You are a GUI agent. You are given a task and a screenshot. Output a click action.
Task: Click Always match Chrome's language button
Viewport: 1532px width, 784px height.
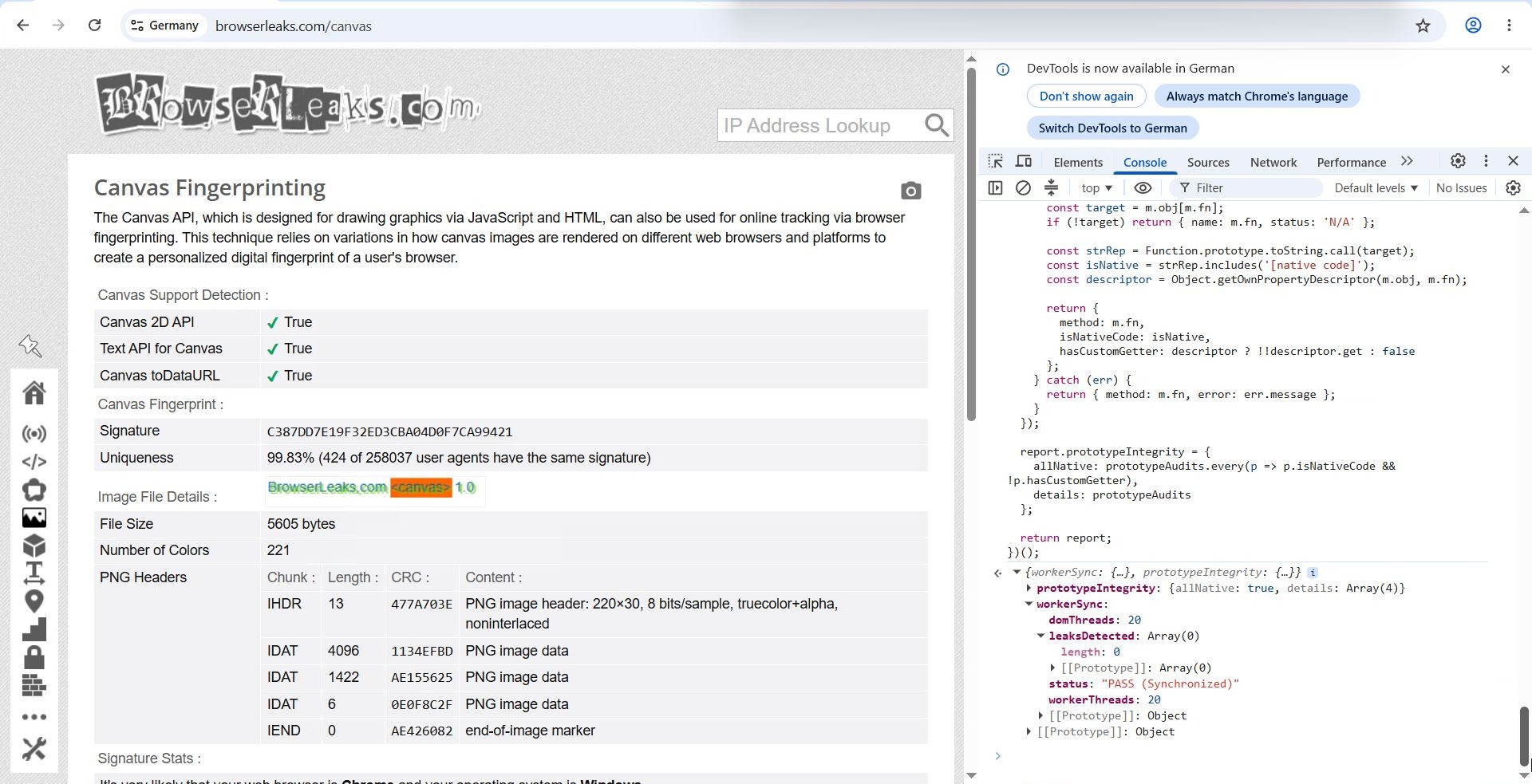pyautogui.click(x=1257, y=96)
